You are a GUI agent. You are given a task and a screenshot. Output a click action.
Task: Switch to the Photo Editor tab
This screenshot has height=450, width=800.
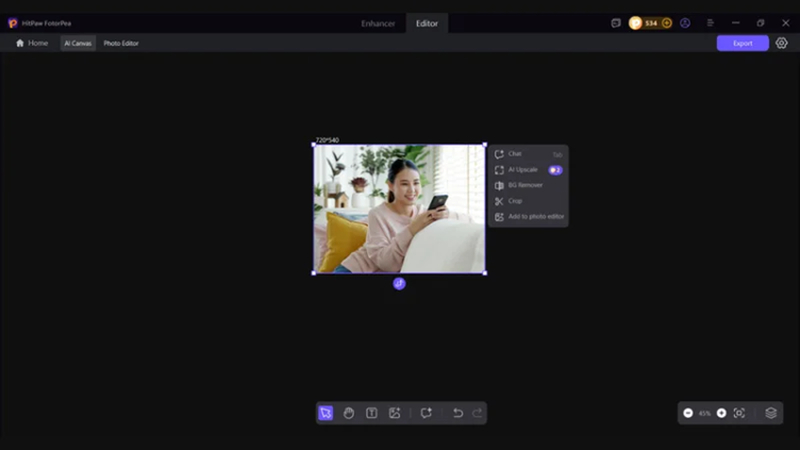[121, 43]
